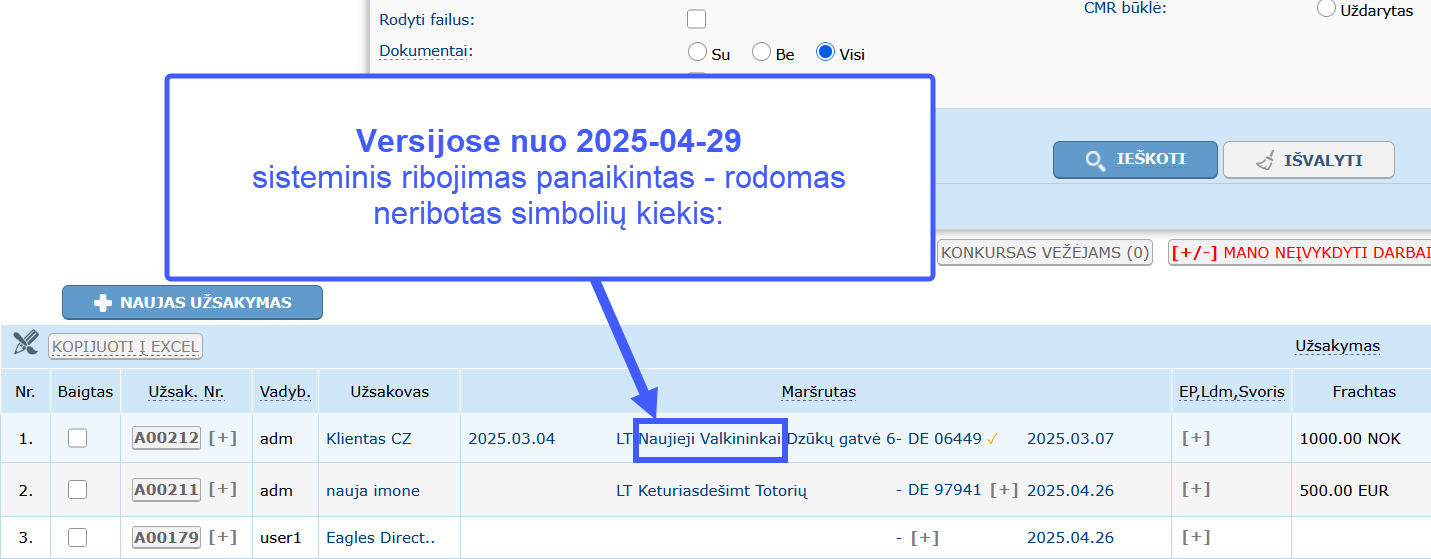1431x559 pixels.
Task: Select the Su documents radio button
Action: [698, 52]
